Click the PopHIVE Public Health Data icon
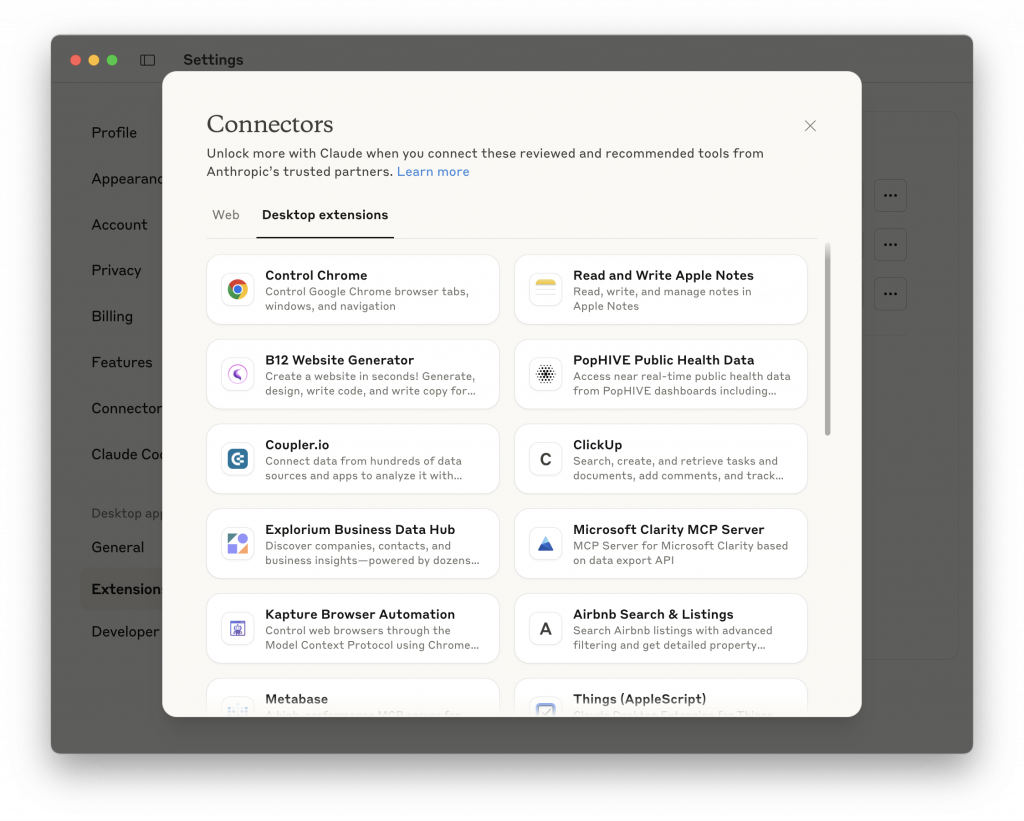 (546, 374)
